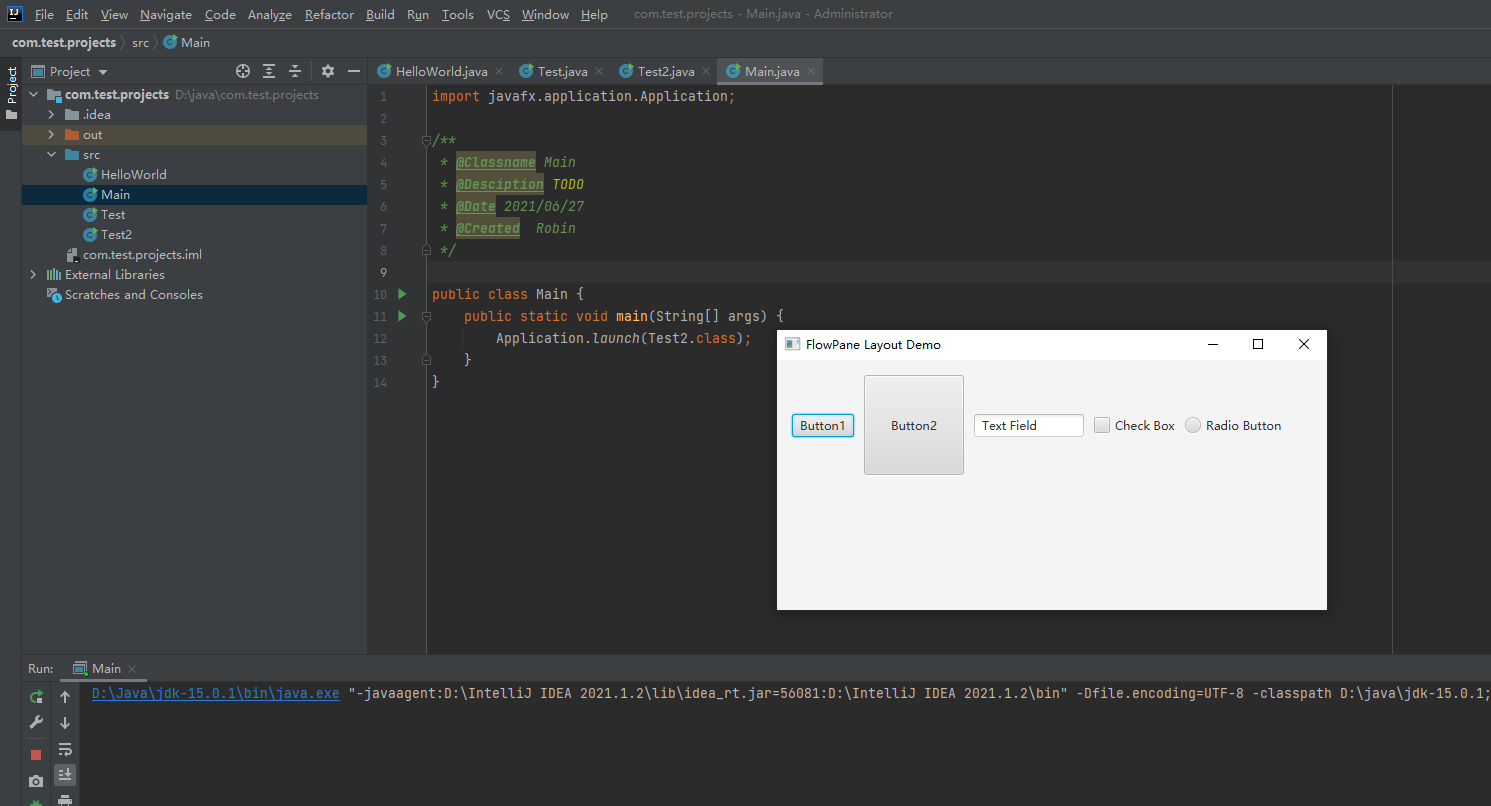The height and width of the screenshot is (806, 1491).
Task: Close the Test2.java editor tab
Action: point(705,71)
